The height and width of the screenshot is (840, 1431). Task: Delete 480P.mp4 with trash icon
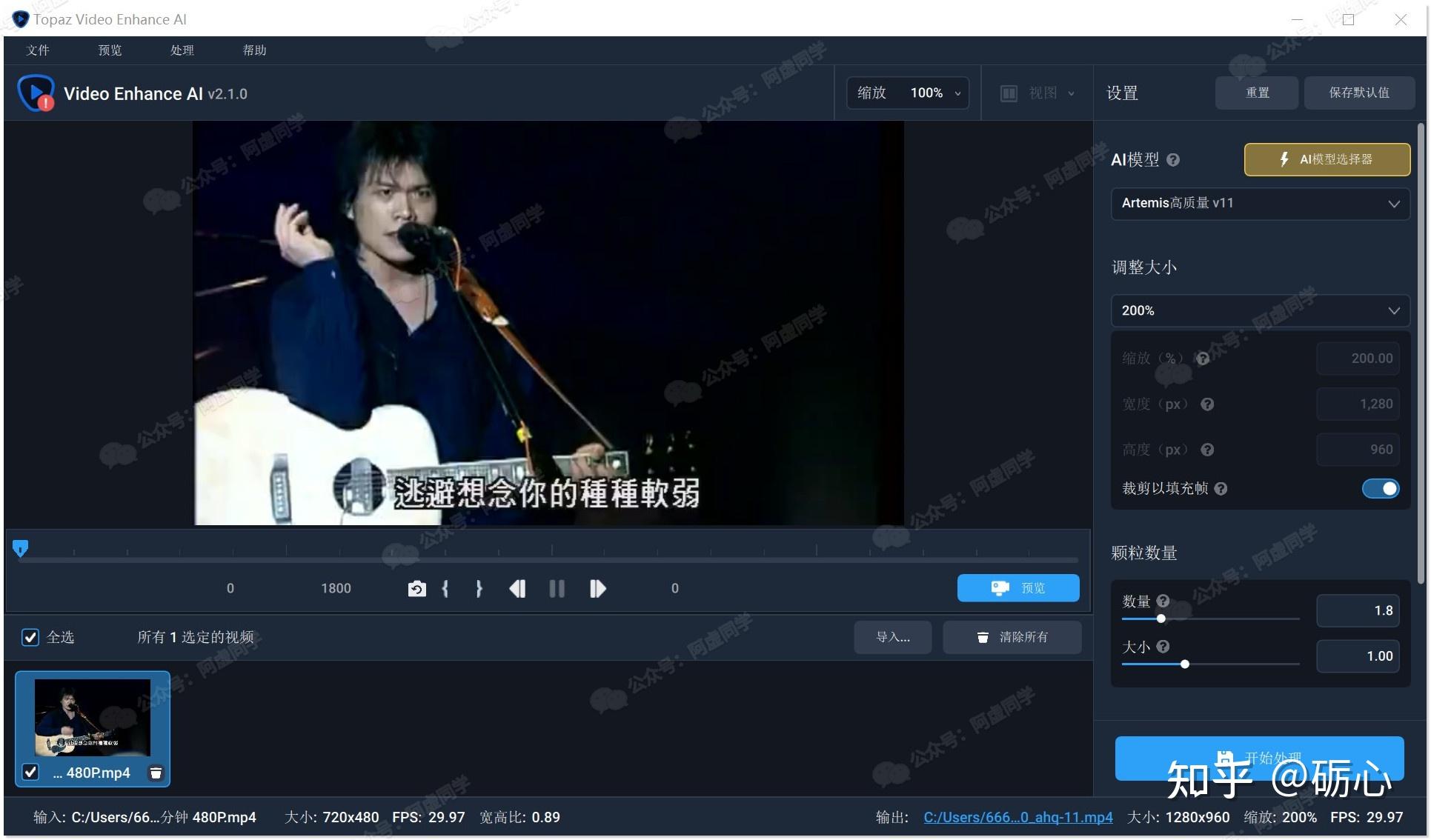pyautogui.click(x=156, y=773)
